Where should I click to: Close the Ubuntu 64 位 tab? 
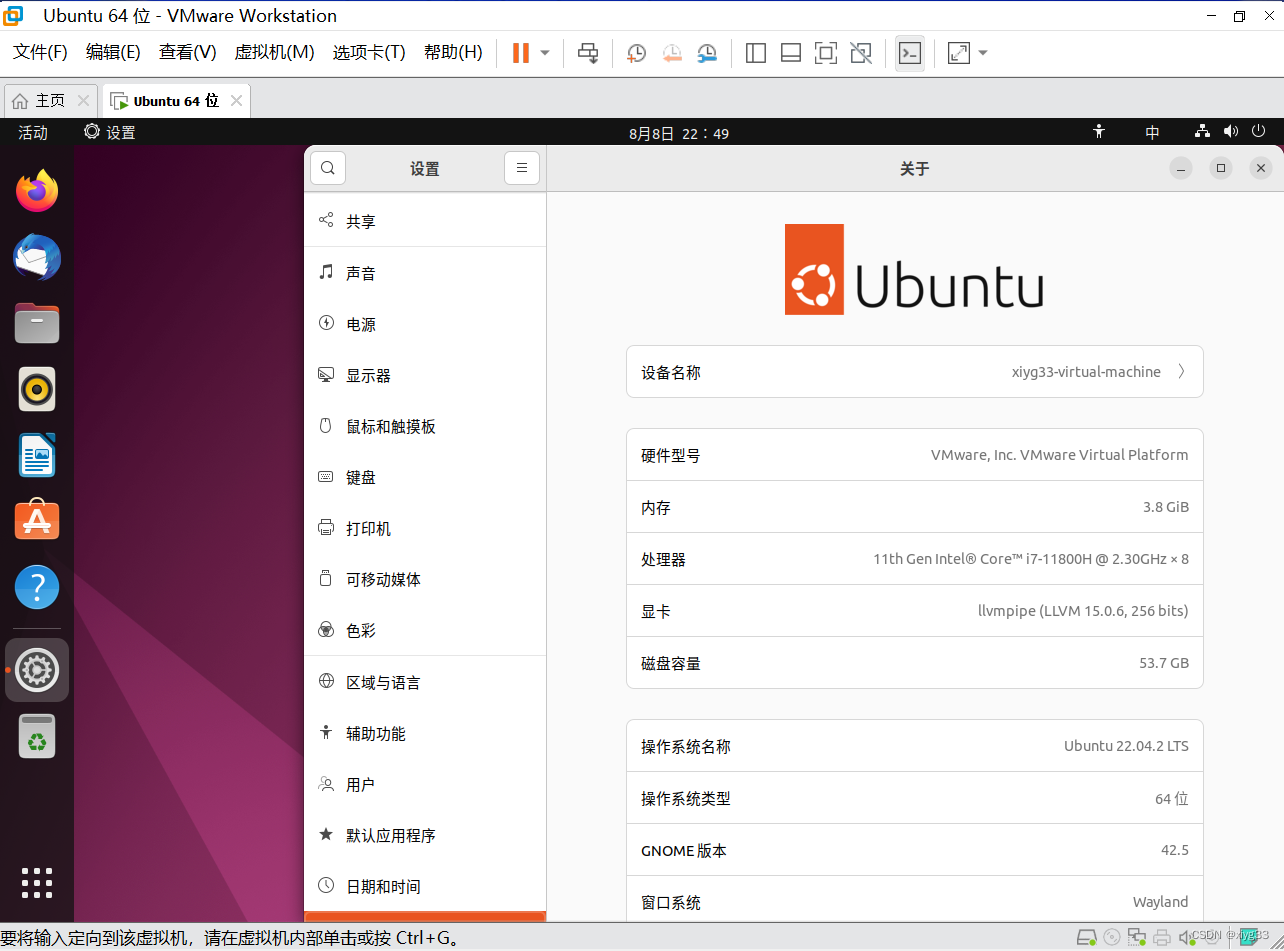pos(236,101)
